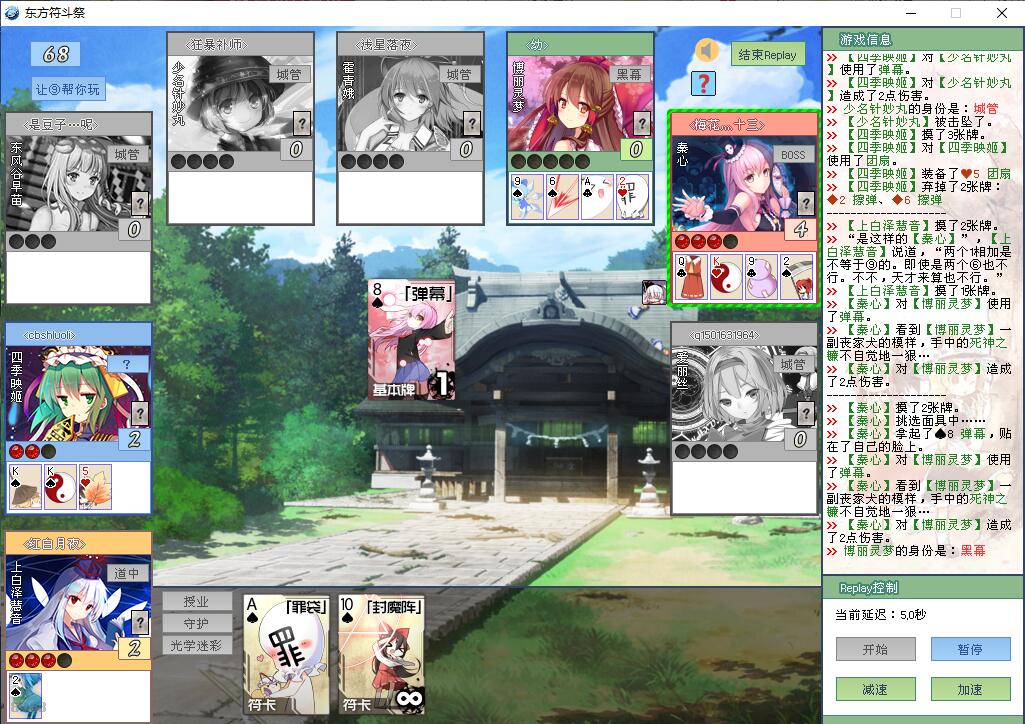The height and width of the screenshot is (724, 1025).
Task: Click the 游戏信息 panel header
Action: (x=865, y=40)
